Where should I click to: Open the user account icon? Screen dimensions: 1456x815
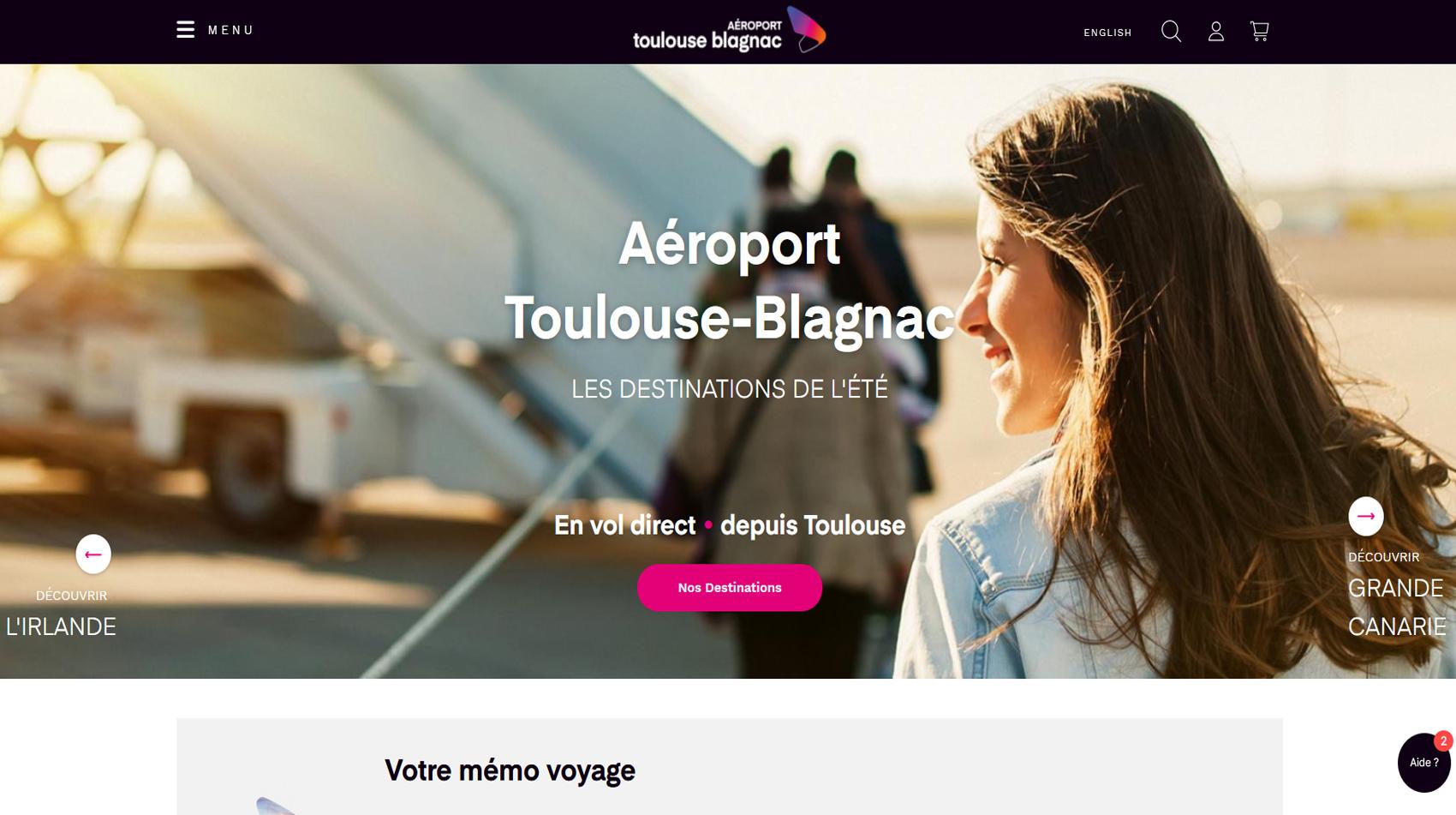[1216, 32]
